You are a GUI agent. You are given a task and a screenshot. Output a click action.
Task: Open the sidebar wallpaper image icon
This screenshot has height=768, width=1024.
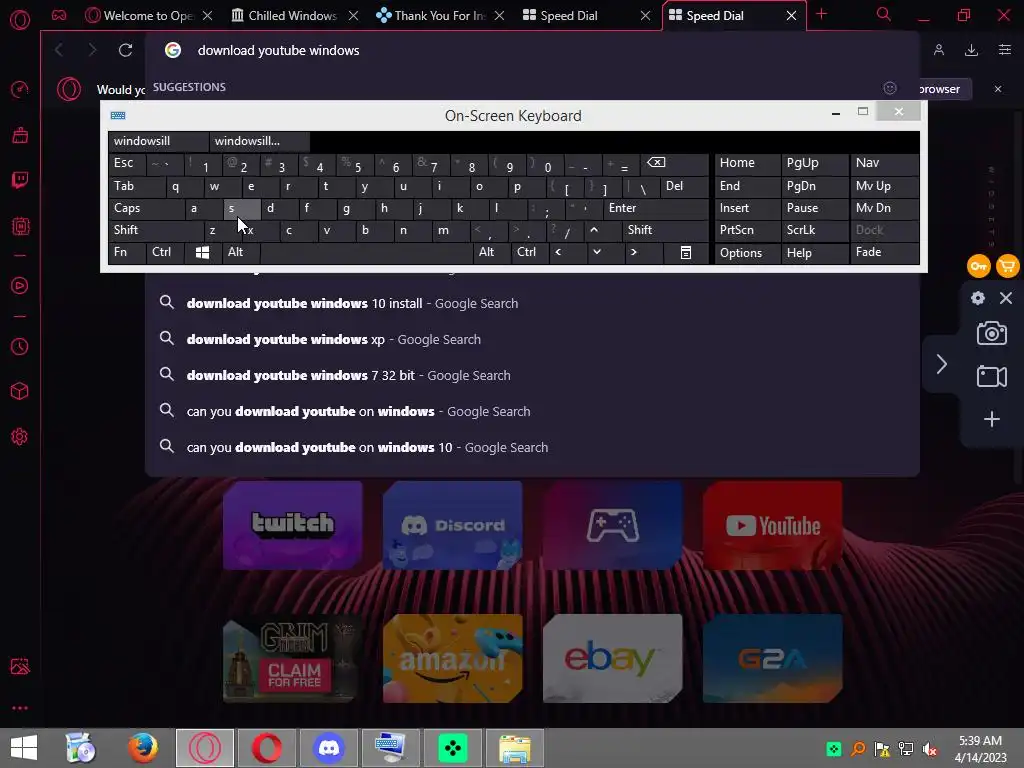(x=20, y=666)
